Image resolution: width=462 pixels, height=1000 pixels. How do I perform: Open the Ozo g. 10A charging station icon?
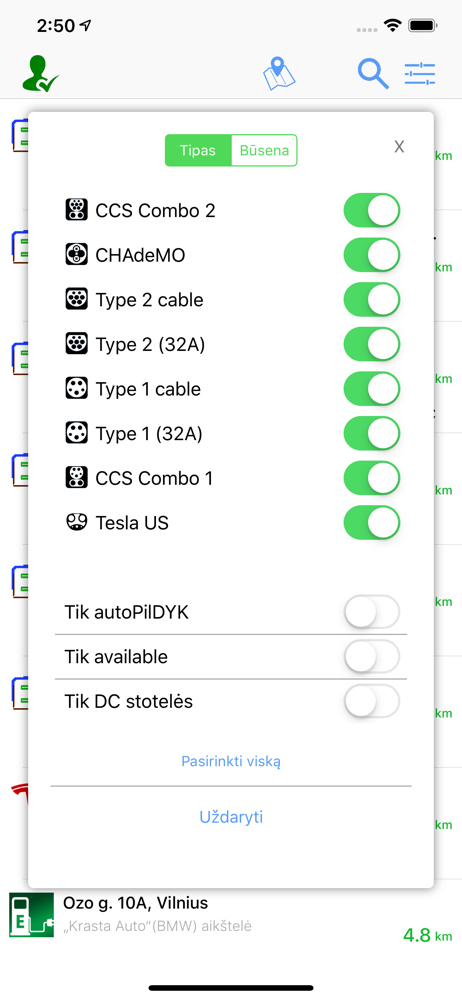pyautogui.click(x=31, y=915)
